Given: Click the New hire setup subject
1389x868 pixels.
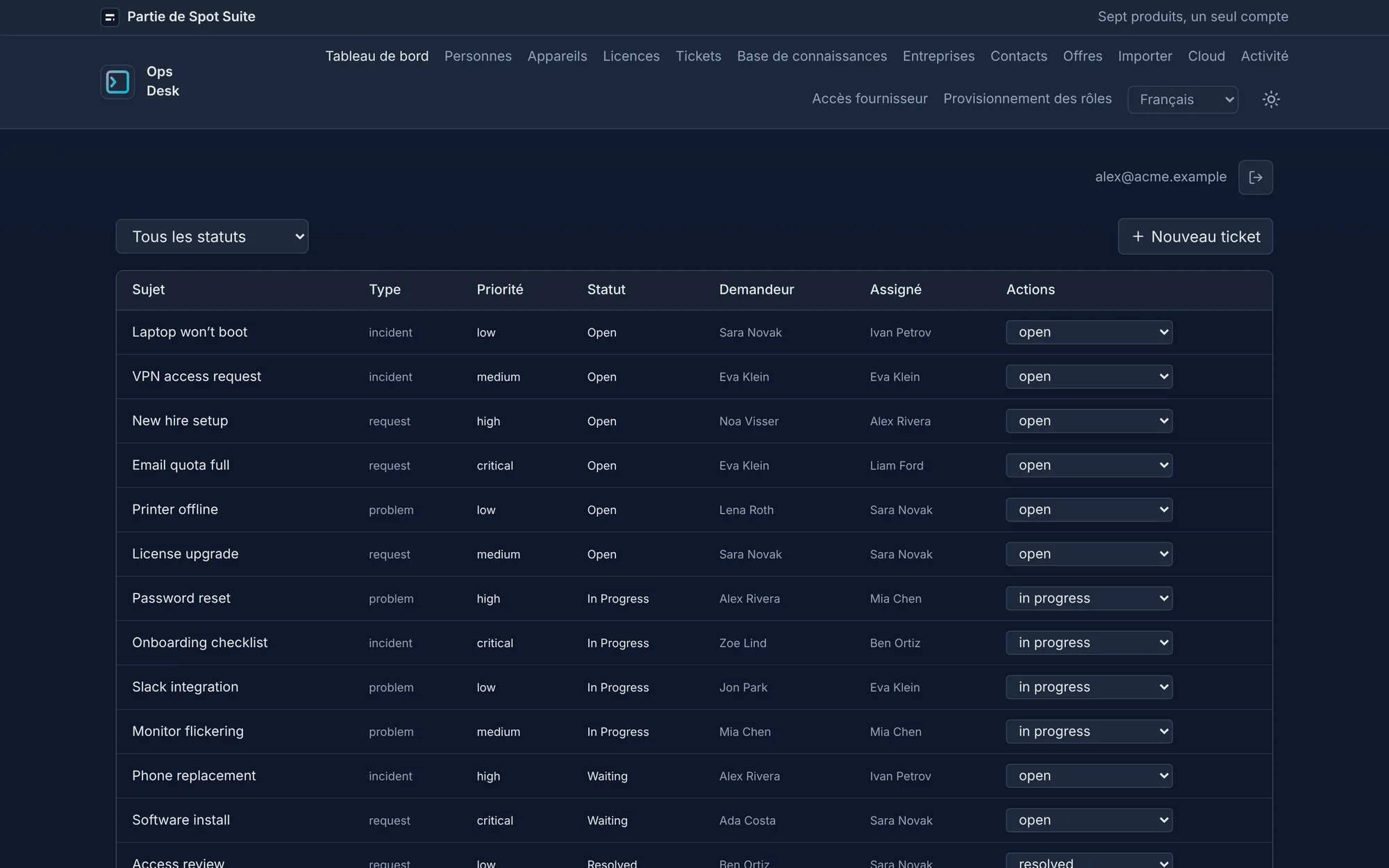Looking at the screenshot, I should 180,421.
